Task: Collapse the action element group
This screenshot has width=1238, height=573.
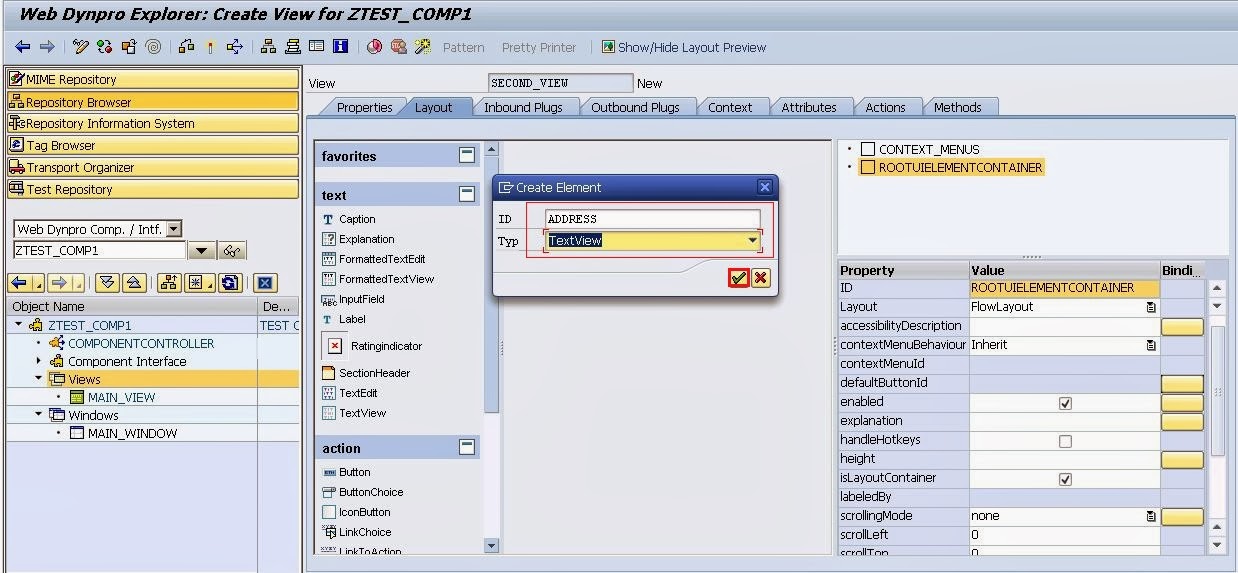Action: tap(467, 447)
